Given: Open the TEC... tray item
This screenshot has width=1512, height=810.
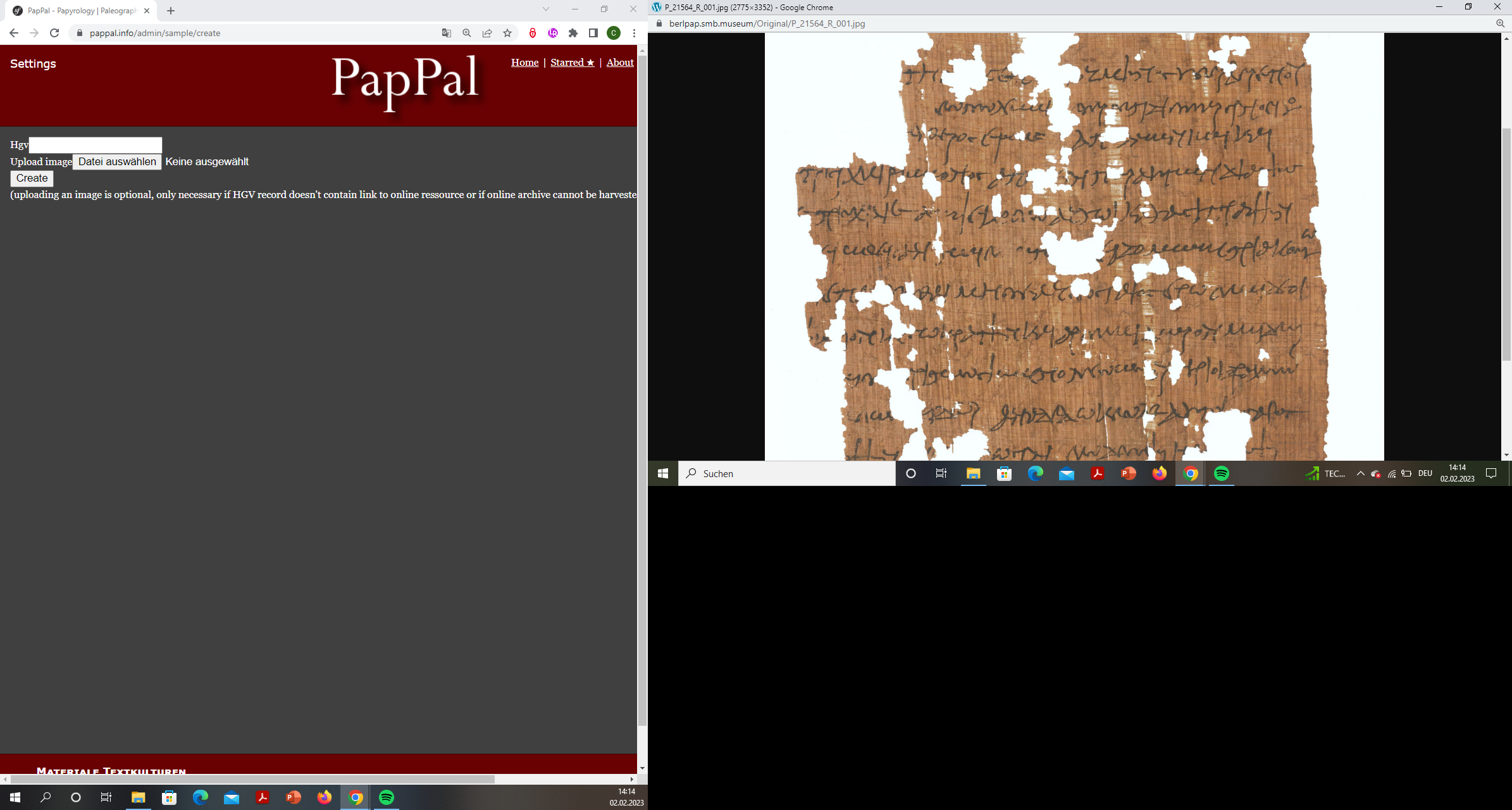Looking at the screenshot, I should 1325,473.
